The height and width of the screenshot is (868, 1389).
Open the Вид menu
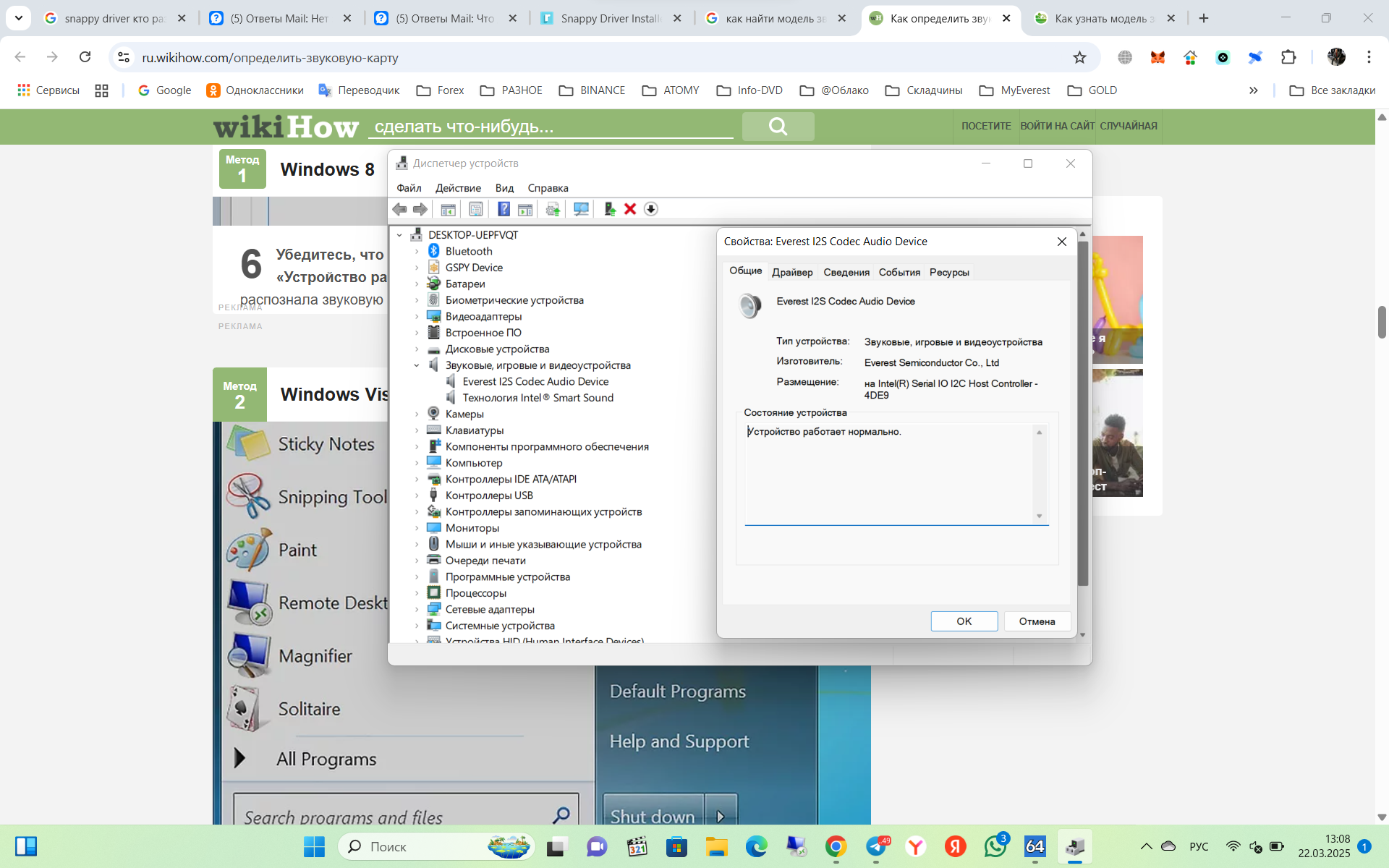point(504,188)
